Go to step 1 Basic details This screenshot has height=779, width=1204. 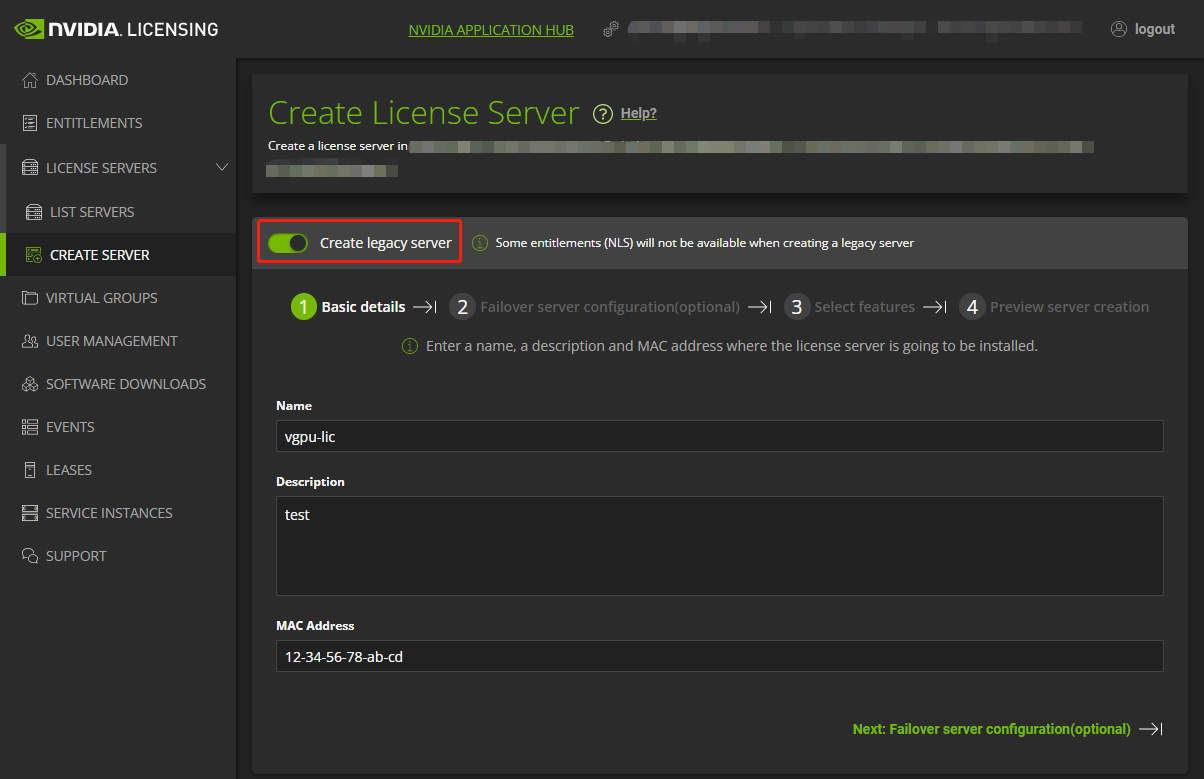coord(348,307)
